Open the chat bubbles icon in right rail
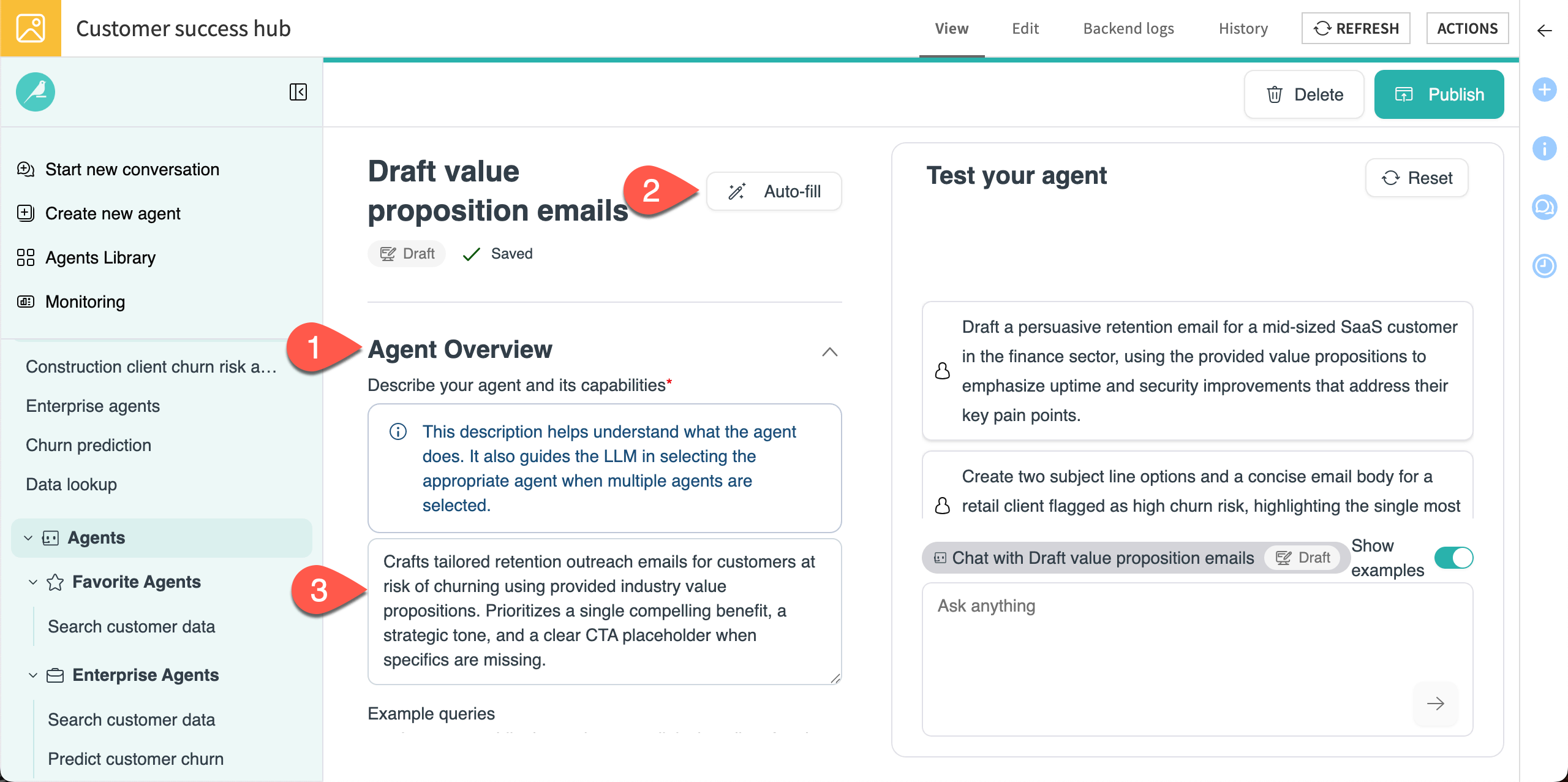Image resolution: width=1568 pixels, height=782 pixels. [1544, 207]
